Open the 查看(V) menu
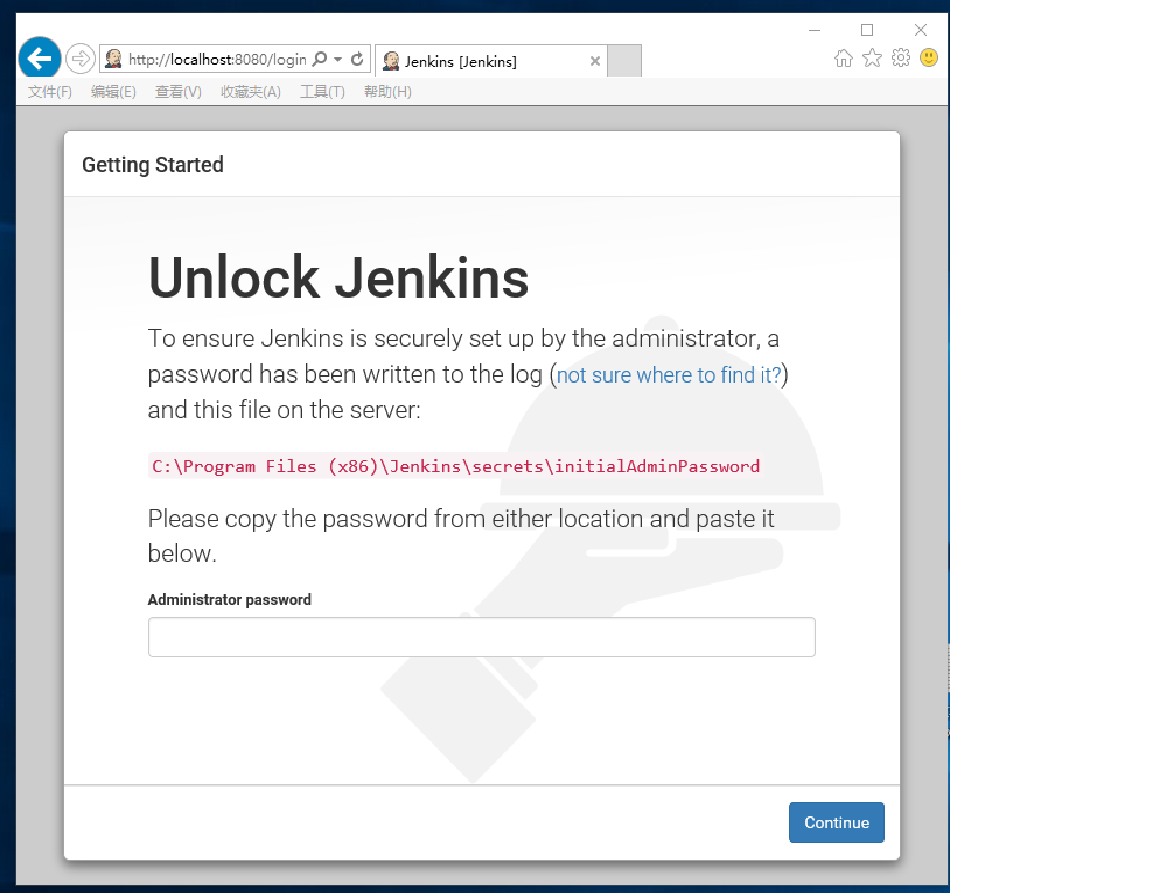This screenshot has width=1152, height=893. (x=178, y=92)
